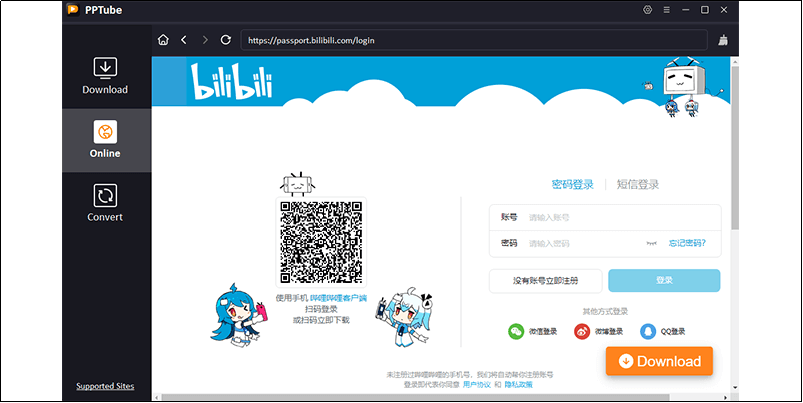Click the TV mascot in banner
This screenshot has height=403, width=803.
click(x=683, y=82)
